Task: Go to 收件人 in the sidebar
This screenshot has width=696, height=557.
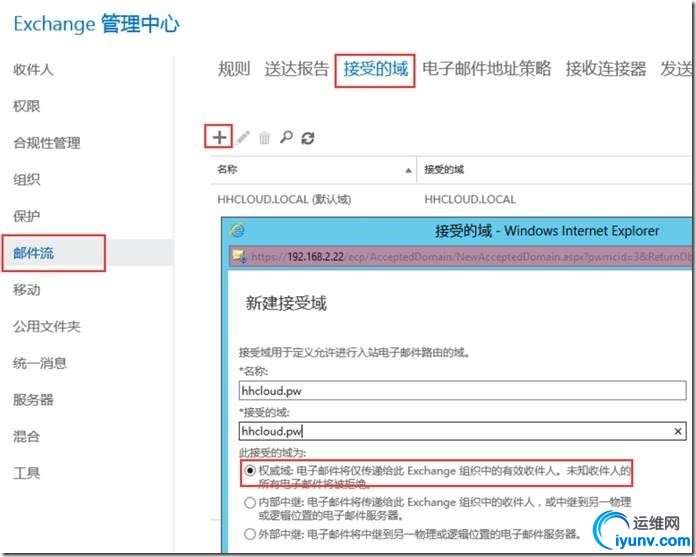Action: pos(33,69)
